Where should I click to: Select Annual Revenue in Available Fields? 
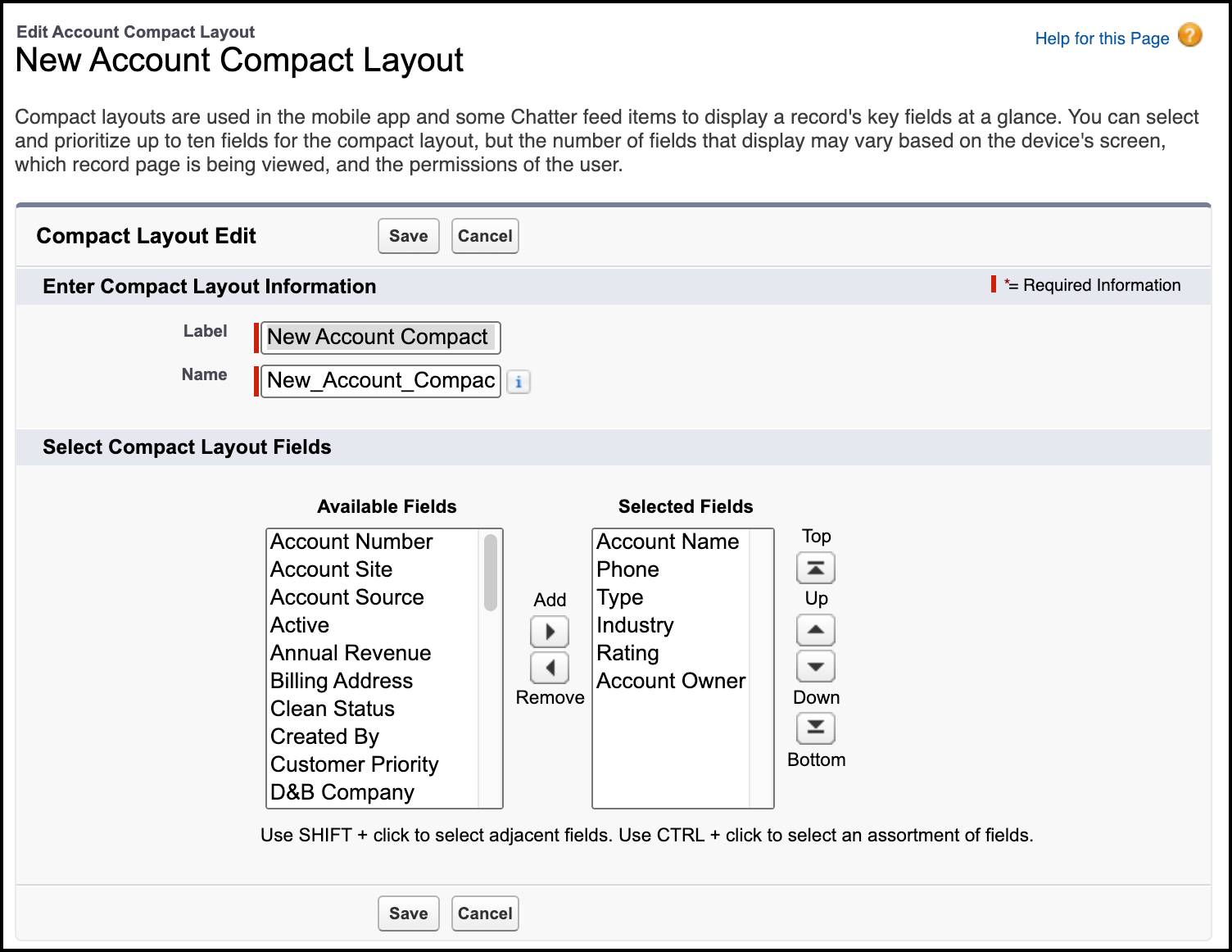click(x=373, y=653)
